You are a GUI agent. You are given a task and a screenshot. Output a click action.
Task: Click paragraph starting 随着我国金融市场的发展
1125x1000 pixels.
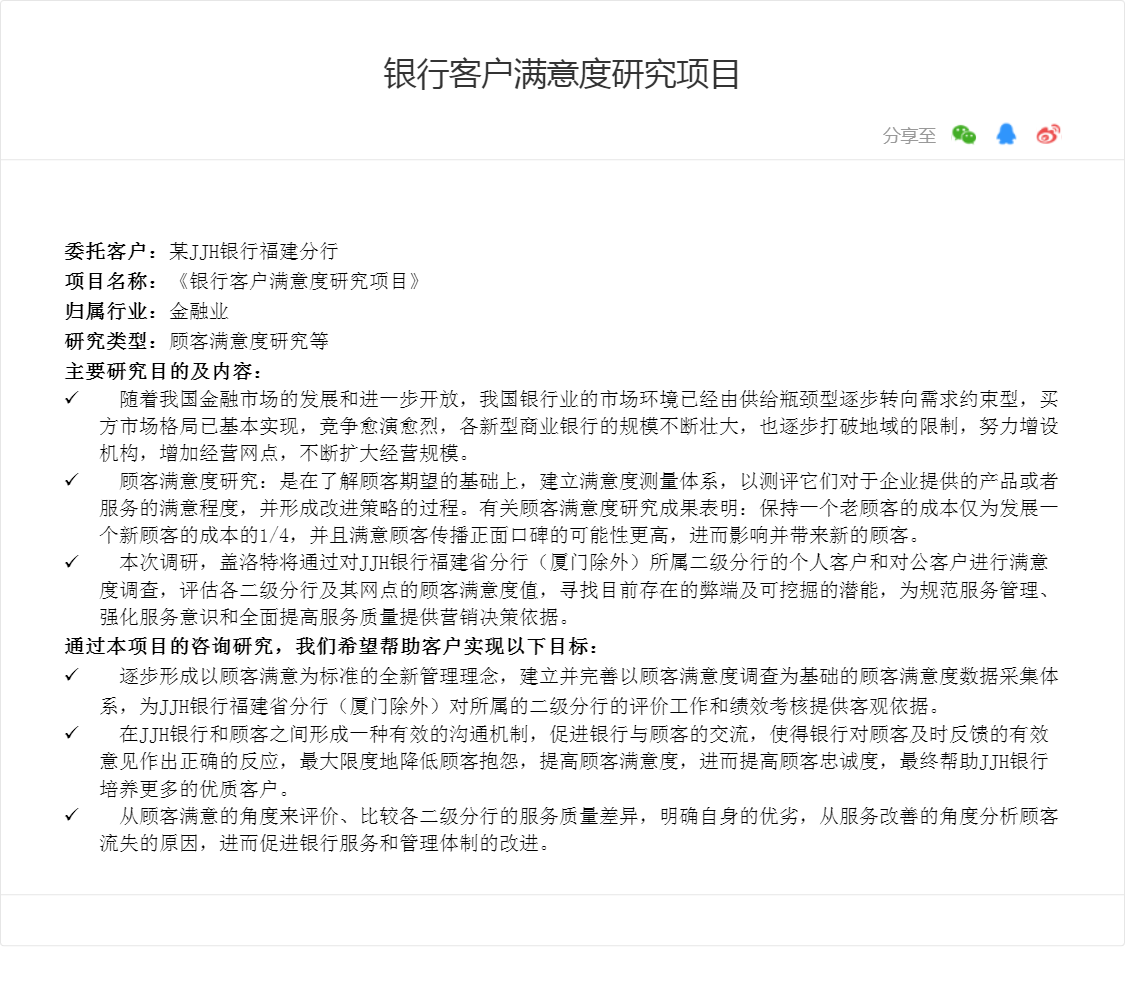tap(578, 426)
